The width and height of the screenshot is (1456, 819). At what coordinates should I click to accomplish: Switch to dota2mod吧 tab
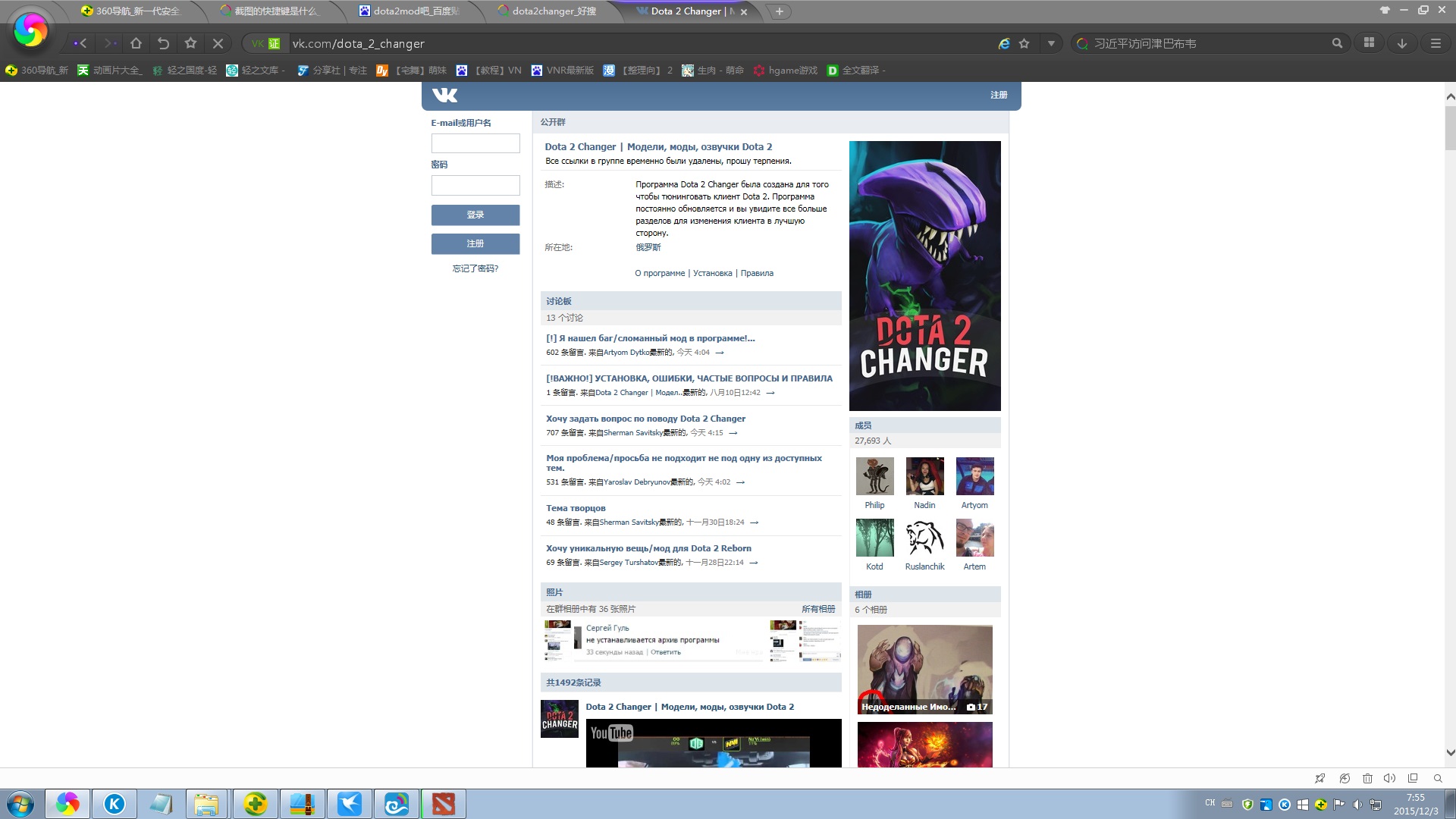pyautogui.click(x=416, y=11)
